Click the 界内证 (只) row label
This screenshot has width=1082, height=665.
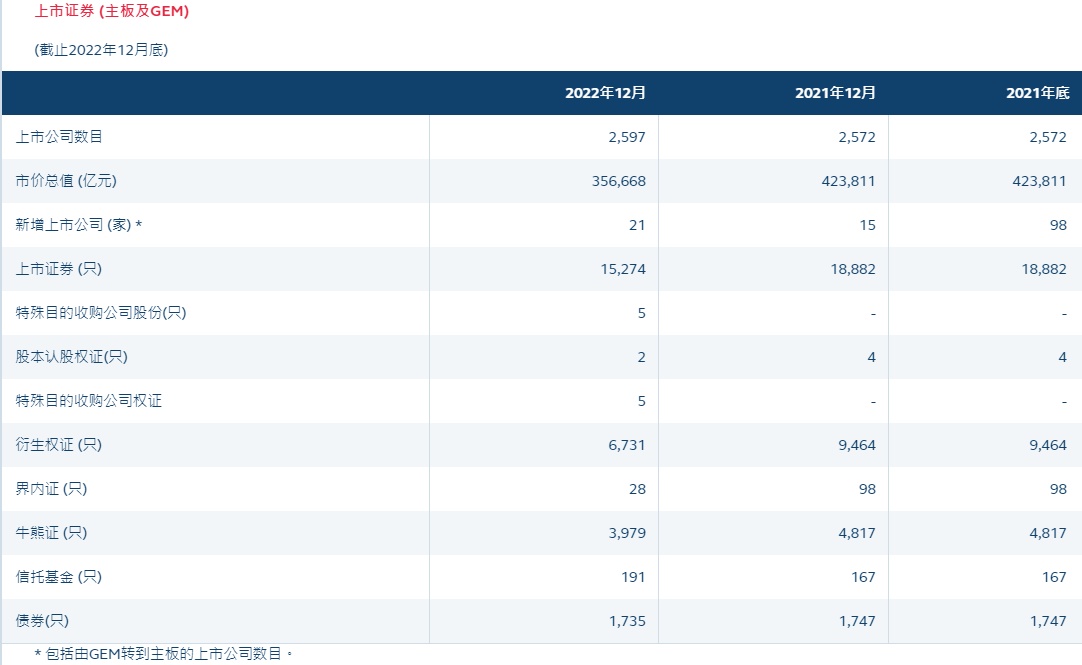click(50, 489)
